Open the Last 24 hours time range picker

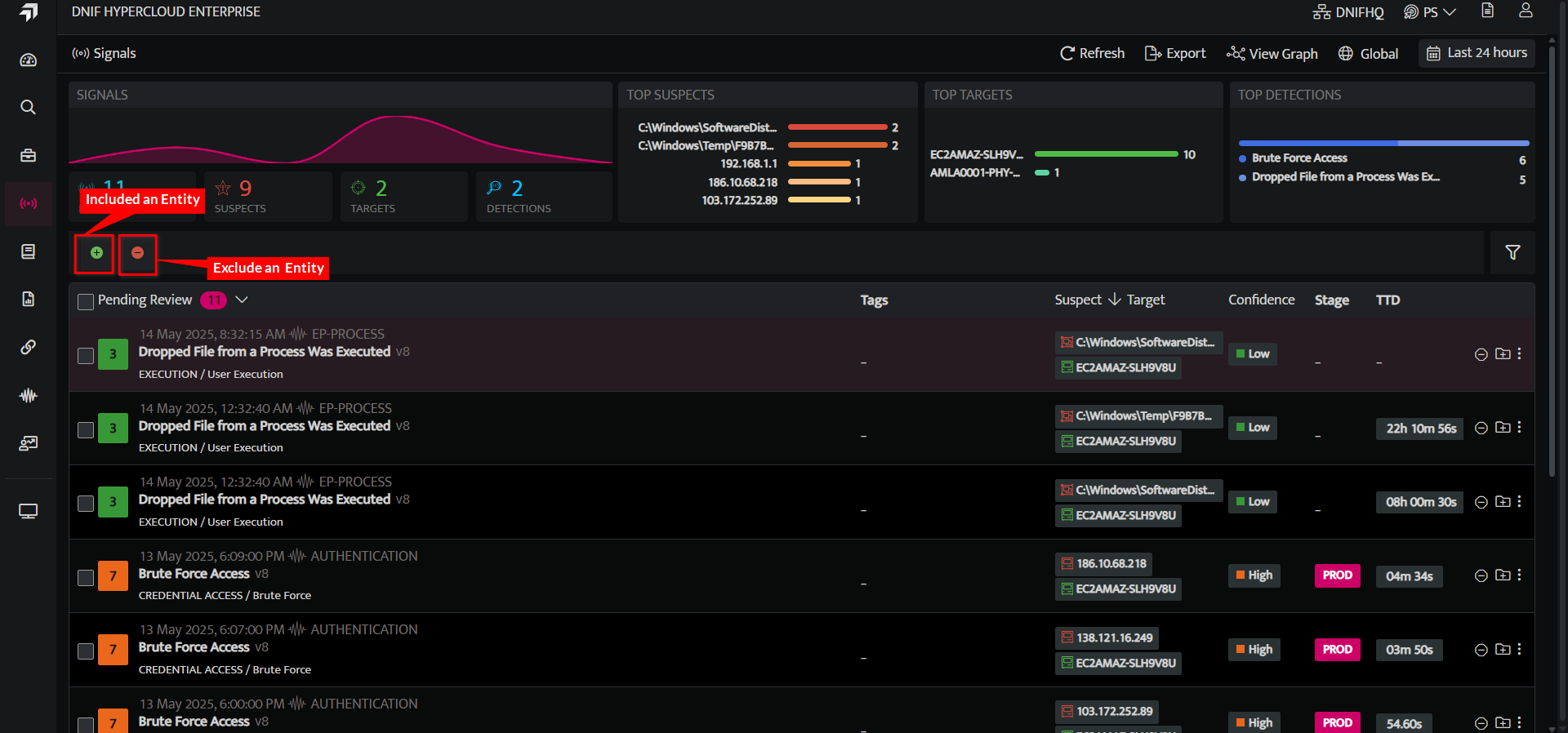click(1477, 53)
